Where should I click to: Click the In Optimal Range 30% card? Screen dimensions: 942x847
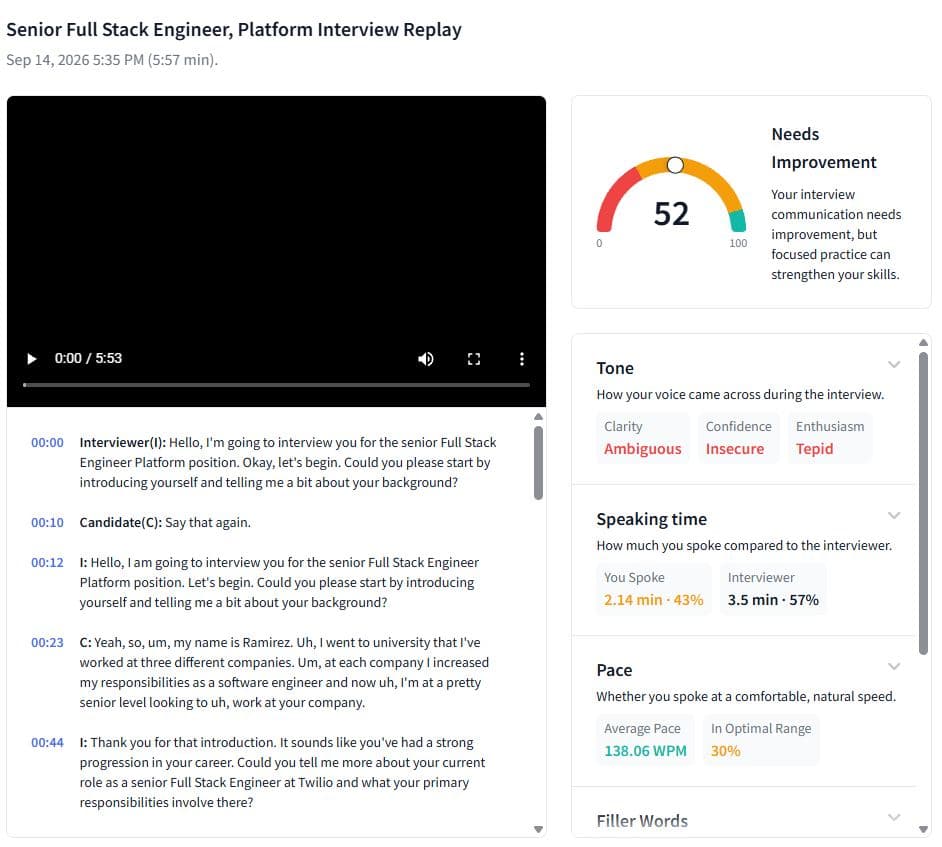761,739
